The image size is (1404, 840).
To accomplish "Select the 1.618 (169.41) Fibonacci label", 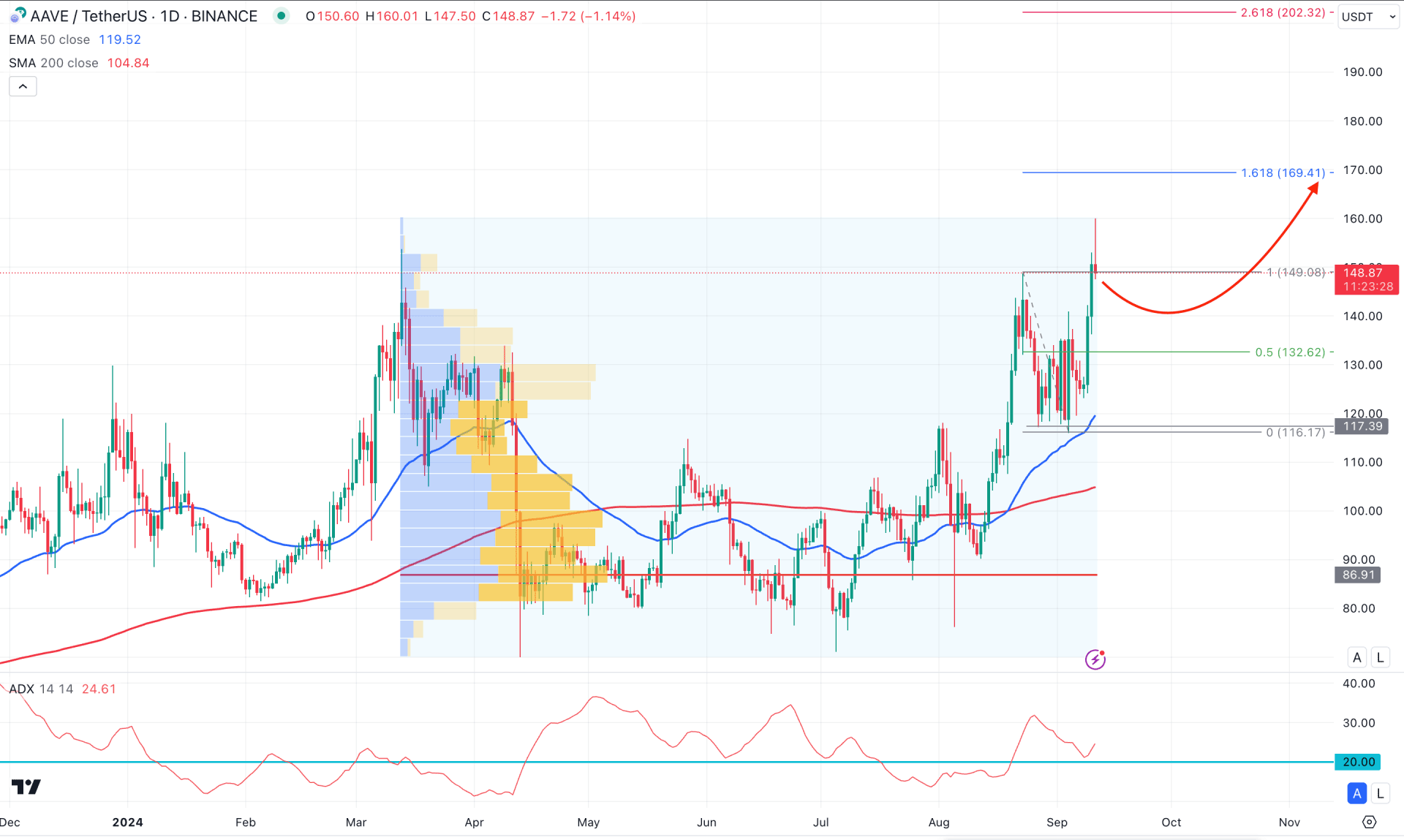I will tap(1283, 173).
